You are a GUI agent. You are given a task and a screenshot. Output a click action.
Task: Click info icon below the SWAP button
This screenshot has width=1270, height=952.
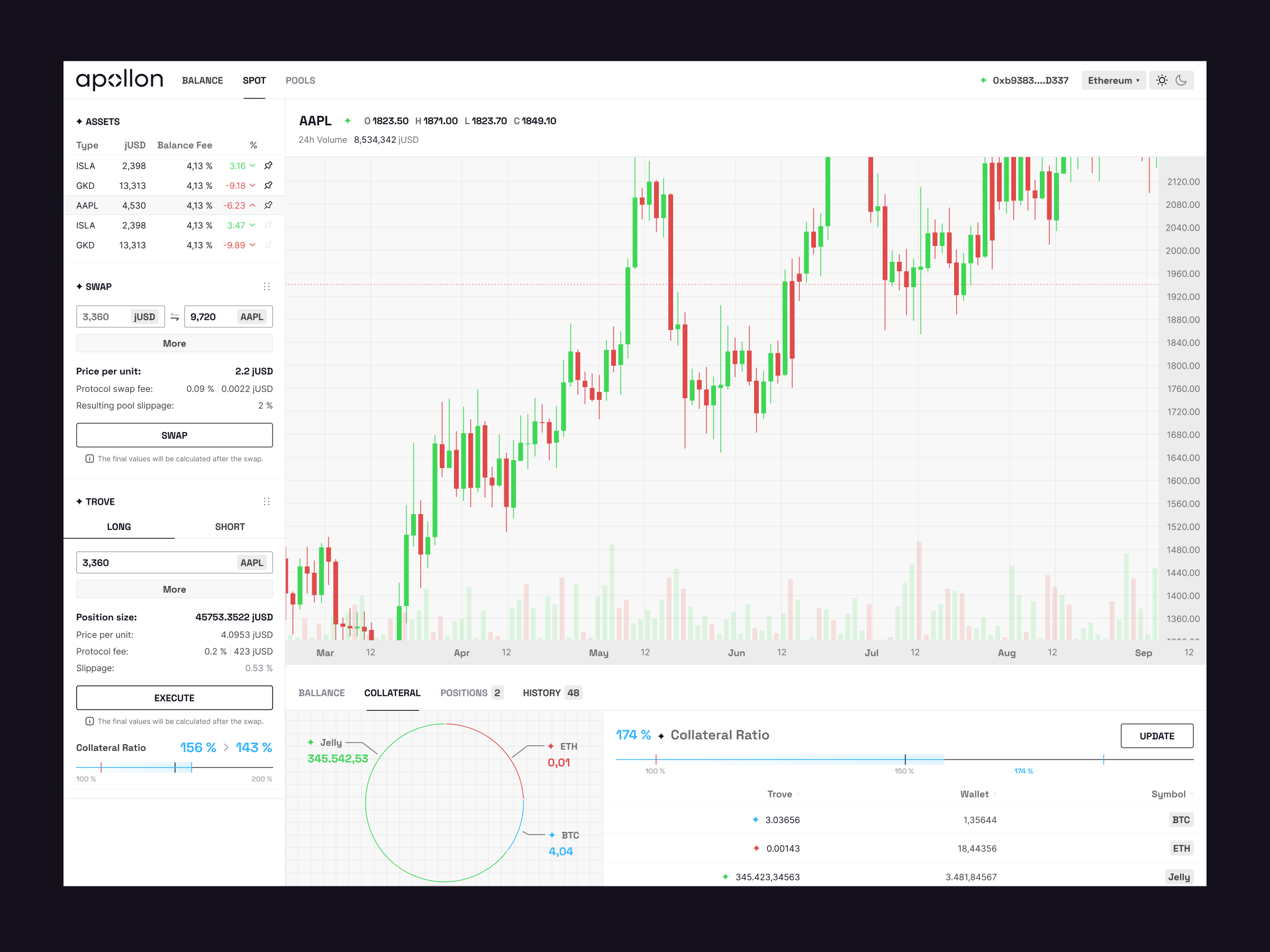click(x=89, y=459)
